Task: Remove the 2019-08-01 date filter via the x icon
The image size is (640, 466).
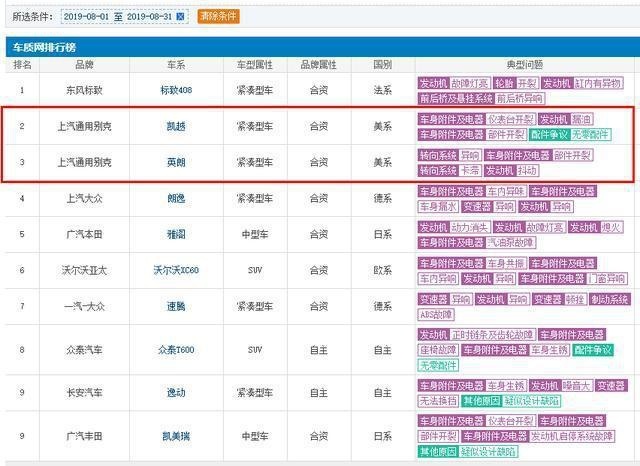Action: point(180,17)
